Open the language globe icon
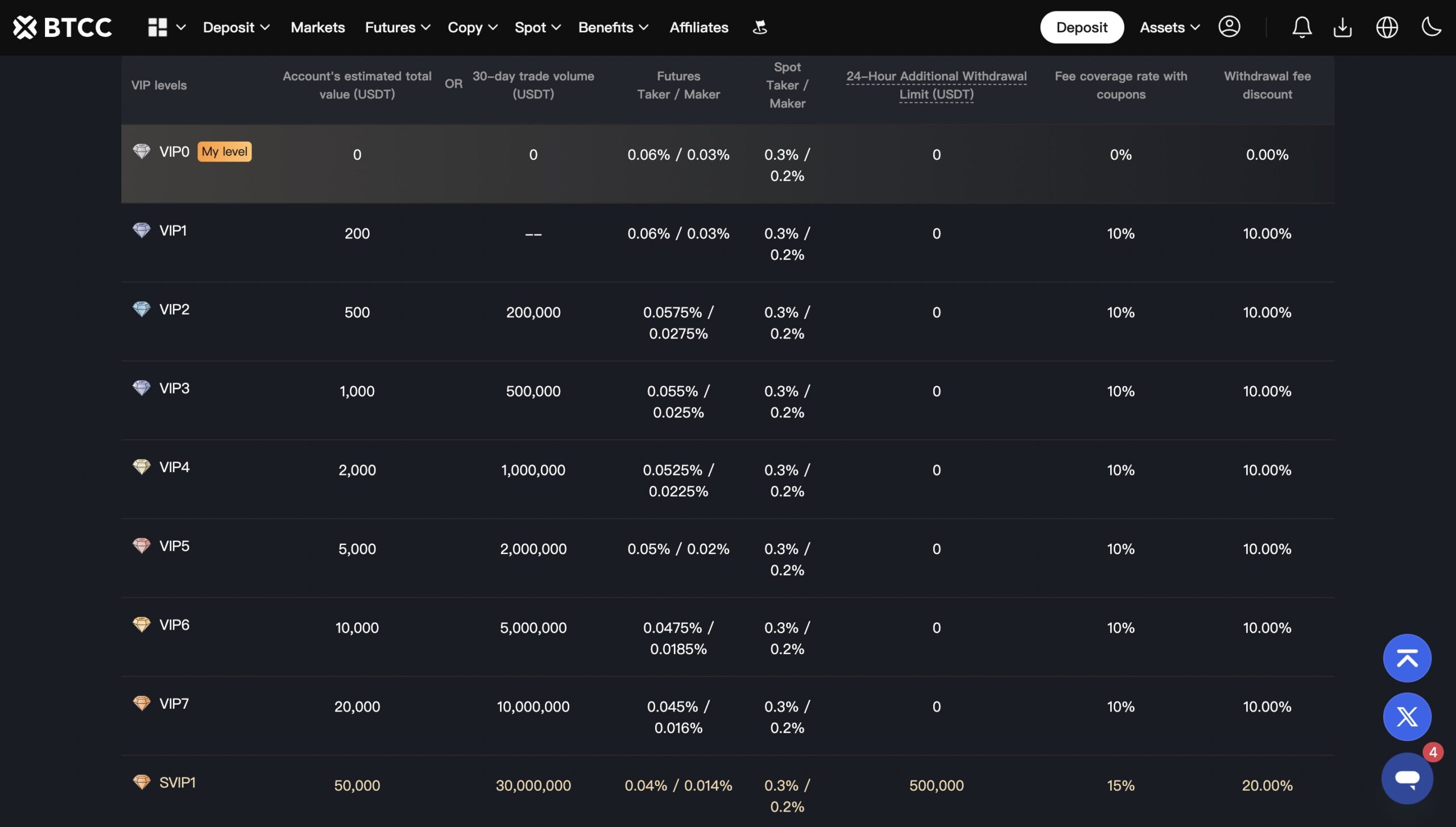 coord(1387,27)
